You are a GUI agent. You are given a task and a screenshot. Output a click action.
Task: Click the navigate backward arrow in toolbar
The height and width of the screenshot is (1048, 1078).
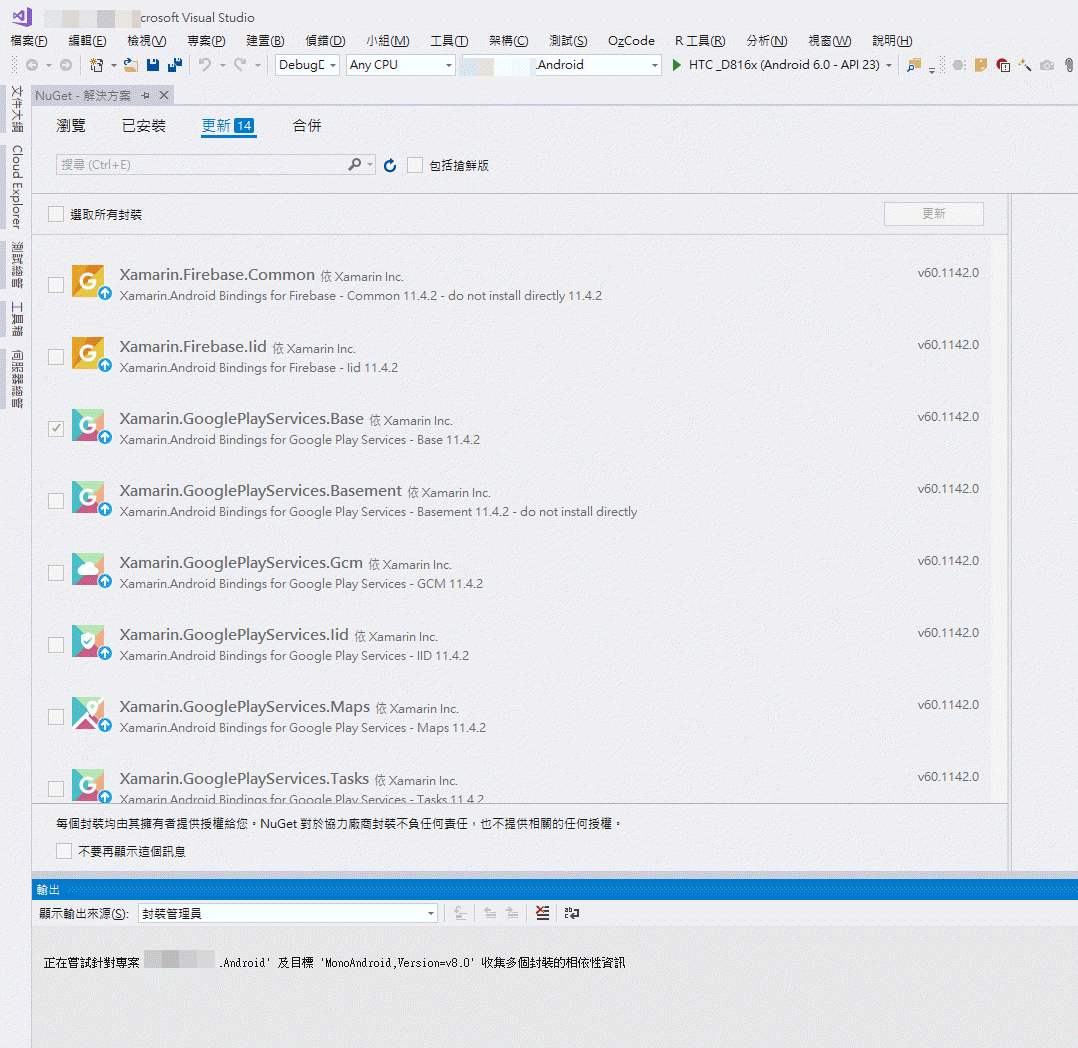[32, 65]
